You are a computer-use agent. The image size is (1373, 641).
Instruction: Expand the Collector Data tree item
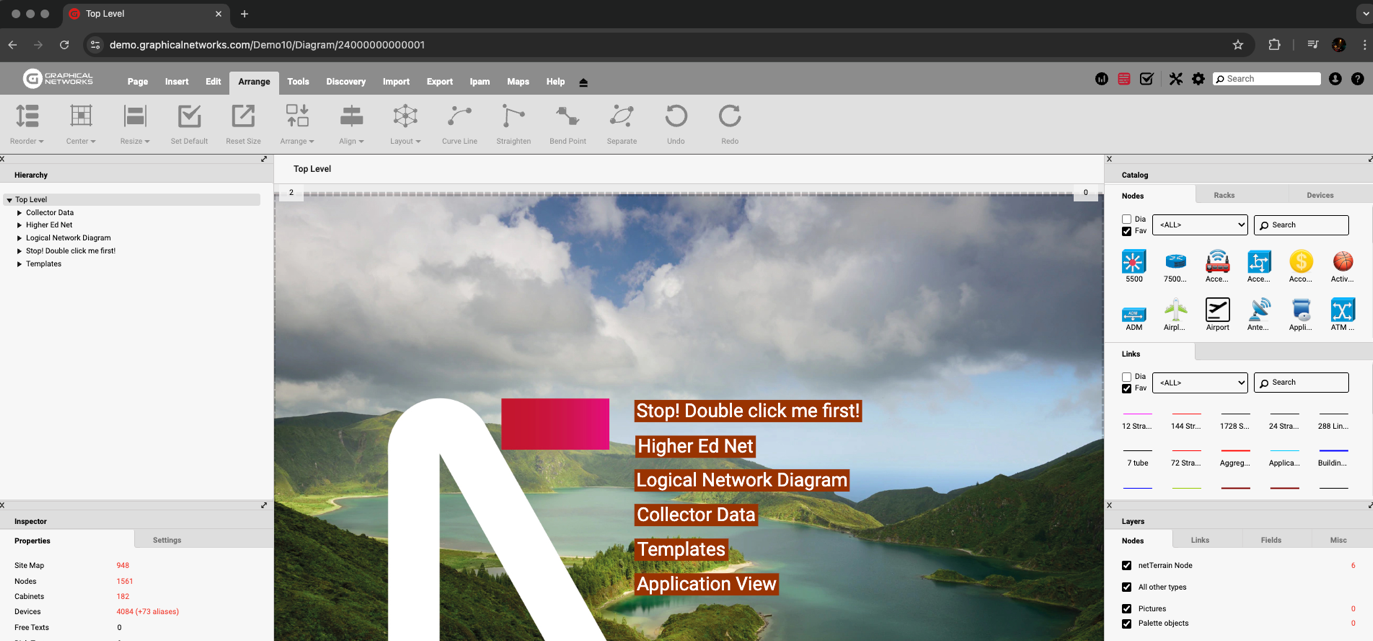(x=19, y=213)
